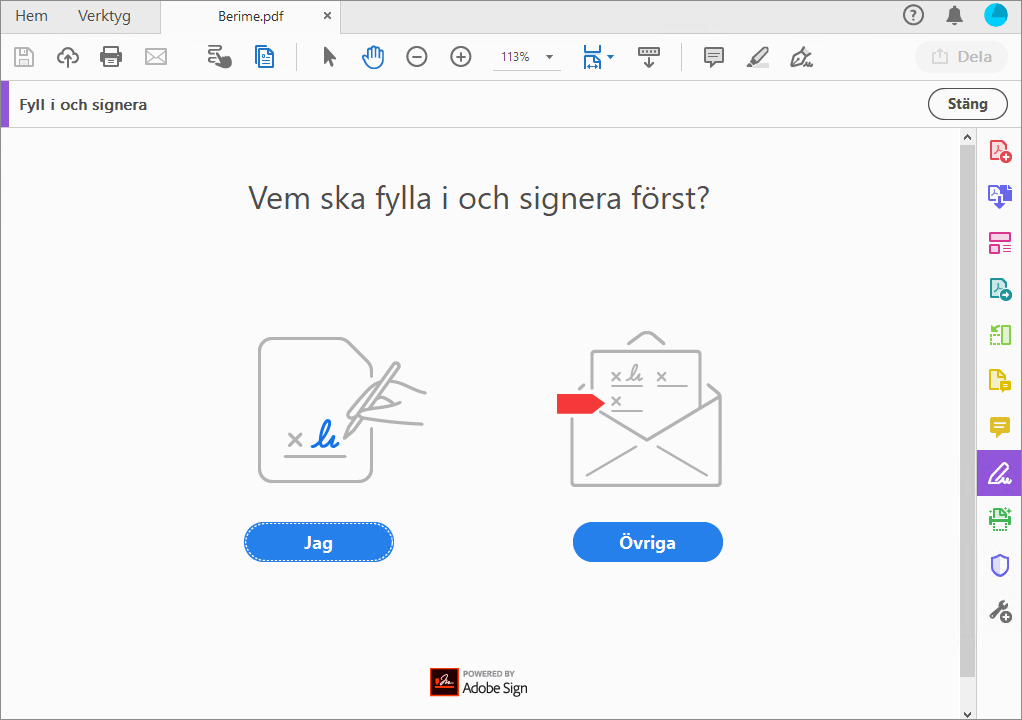Open the Skydda shield tool in sidebar
Screen dimensions: 1022x720
(998, 565)
